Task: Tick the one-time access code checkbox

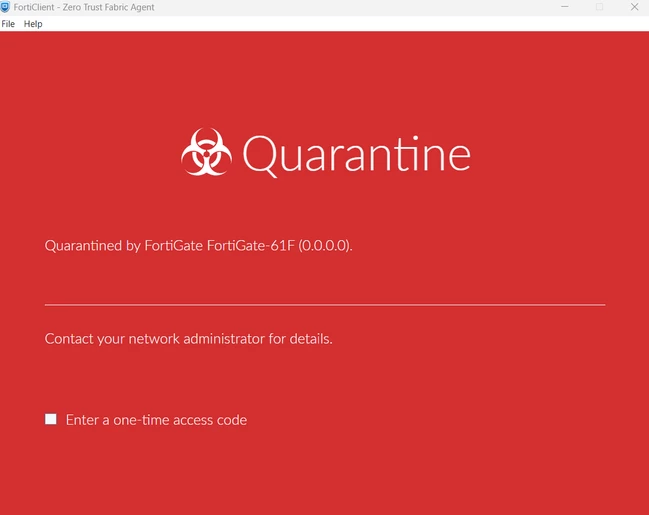Action: tap(51, 419)
